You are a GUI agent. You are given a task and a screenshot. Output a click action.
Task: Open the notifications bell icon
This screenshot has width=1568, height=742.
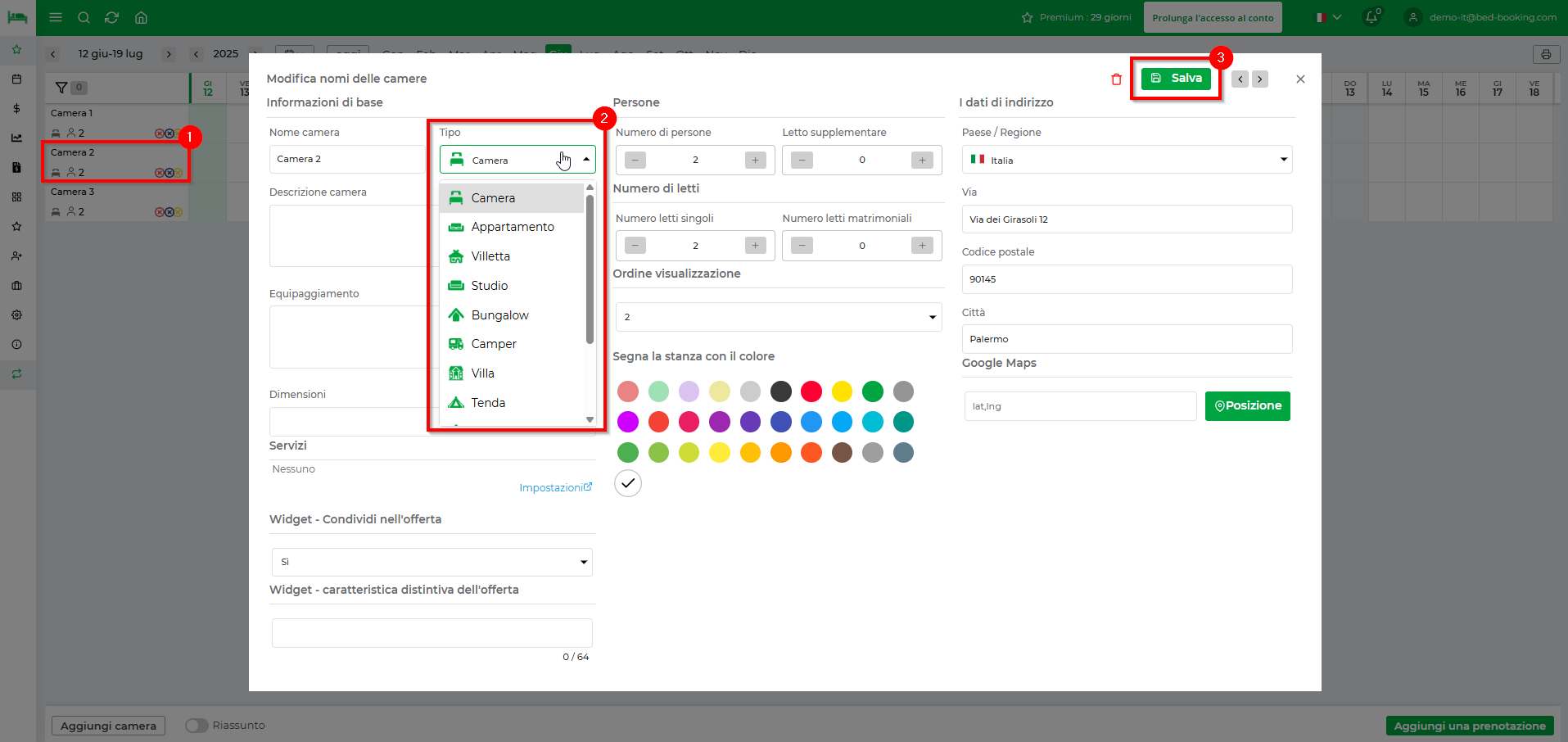pos(1371,17)
